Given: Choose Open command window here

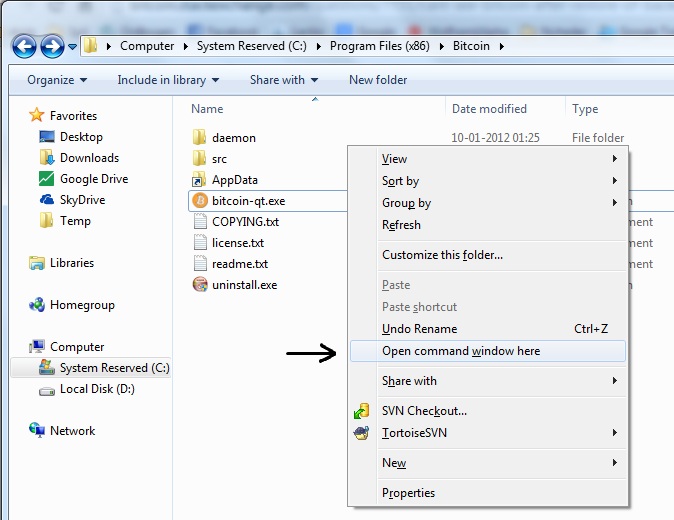Looking at the screenshot, I should pyautogui.click(x=488, y=351).
